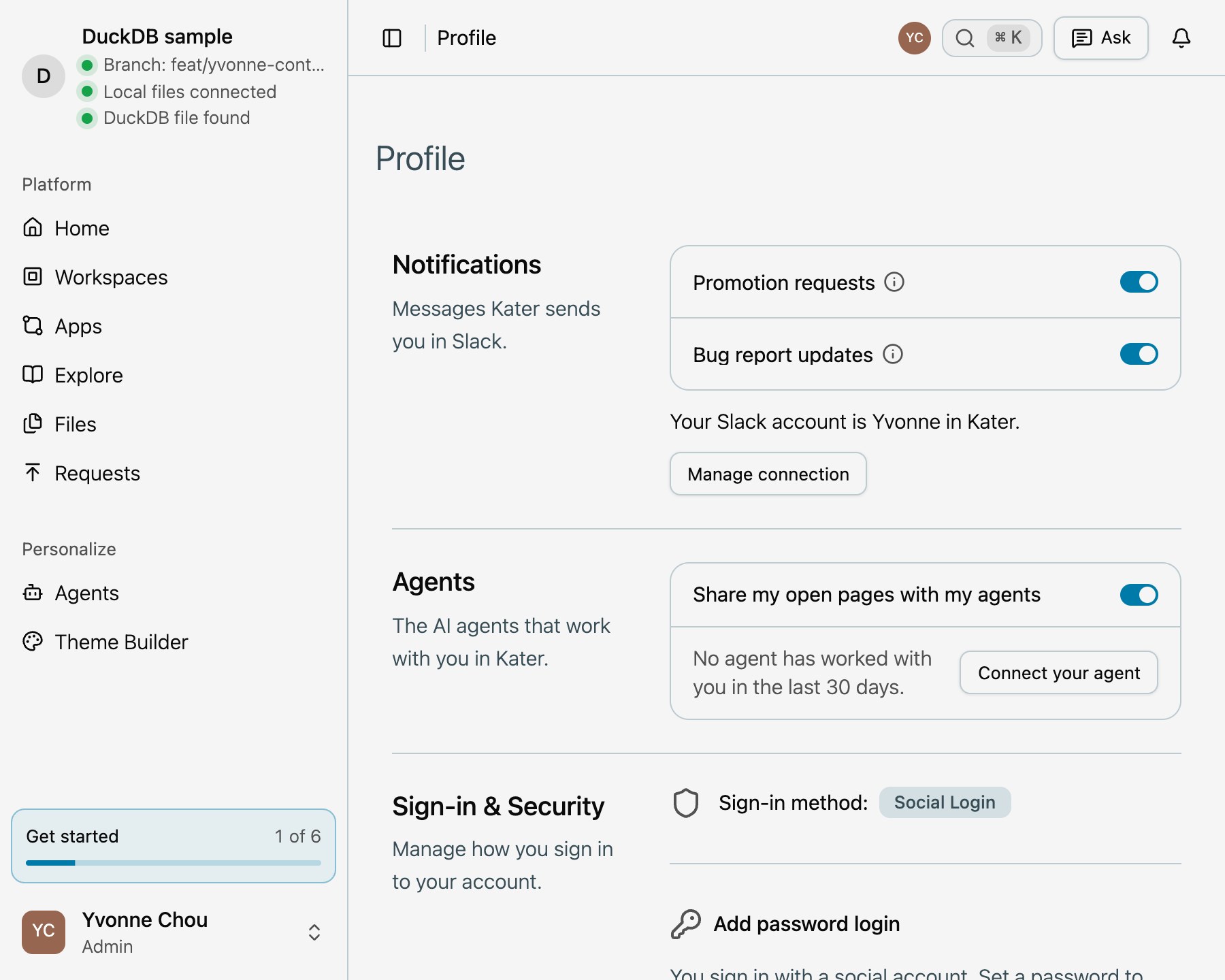
Task: Select Explore in the sidebar
Action: [174, 375]
